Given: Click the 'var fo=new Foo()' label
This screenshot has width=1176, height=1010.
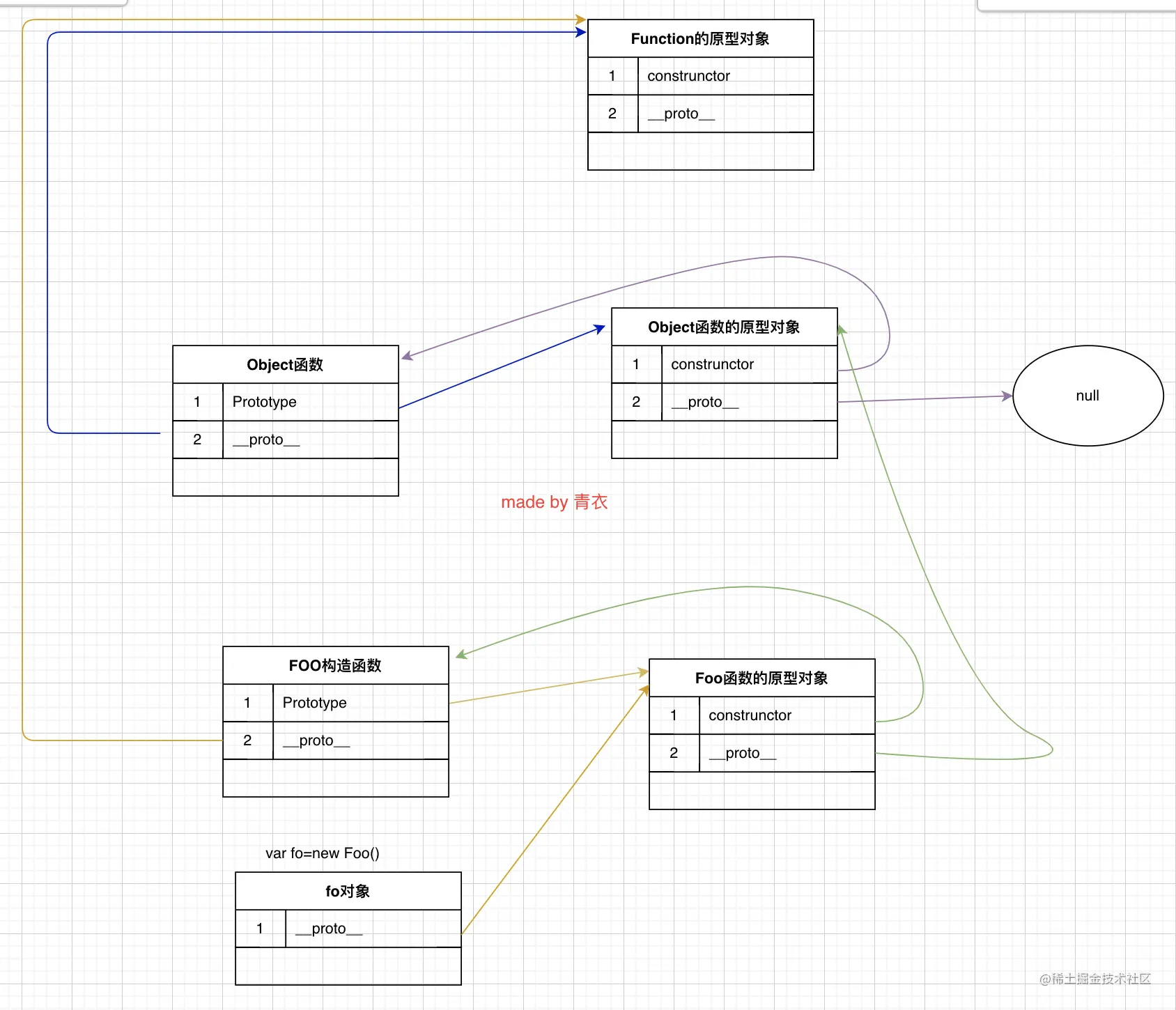Looking at the screenshot, I should 323,853.
